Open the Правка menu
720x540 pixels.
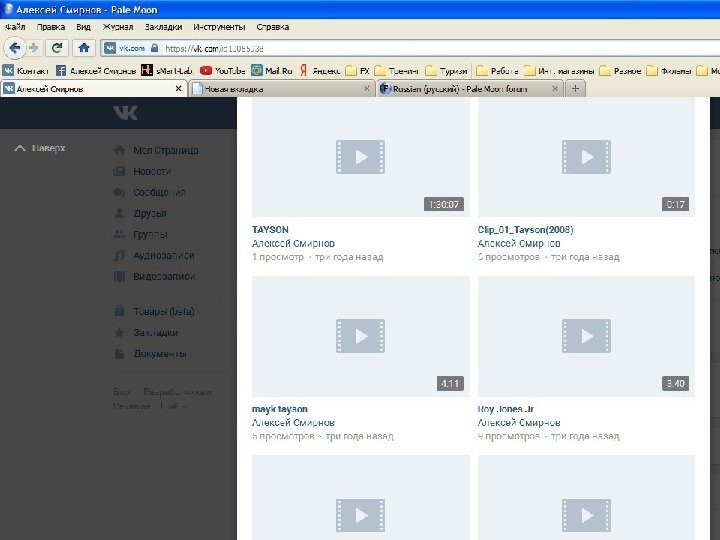coord(51,27)
